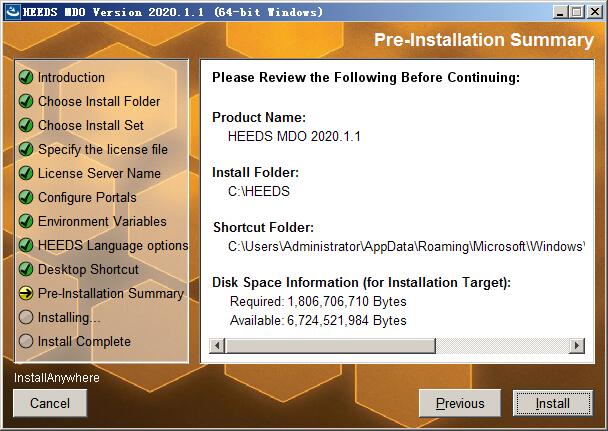Screen dimensions: 608x431
Task: Click the Required 1,806,706,710 Bytes line
Action: (318, 302)
